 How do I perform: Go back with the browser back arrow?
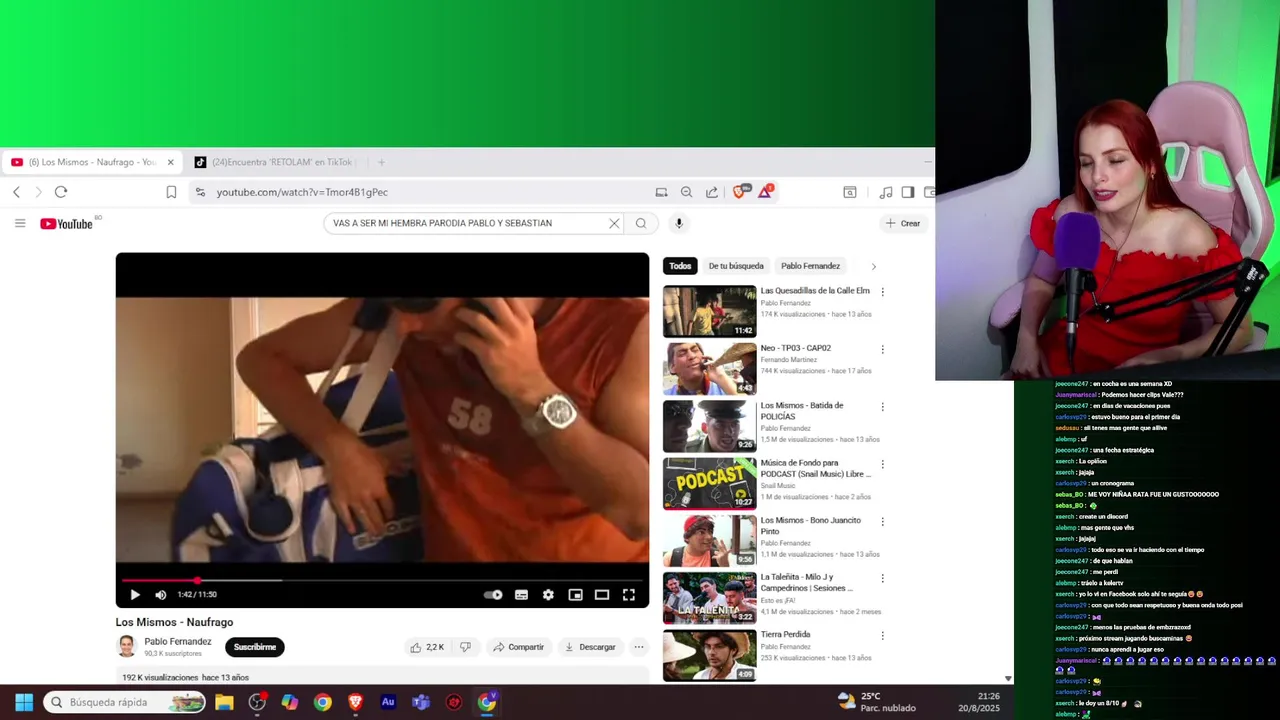[x=16, y=192]
